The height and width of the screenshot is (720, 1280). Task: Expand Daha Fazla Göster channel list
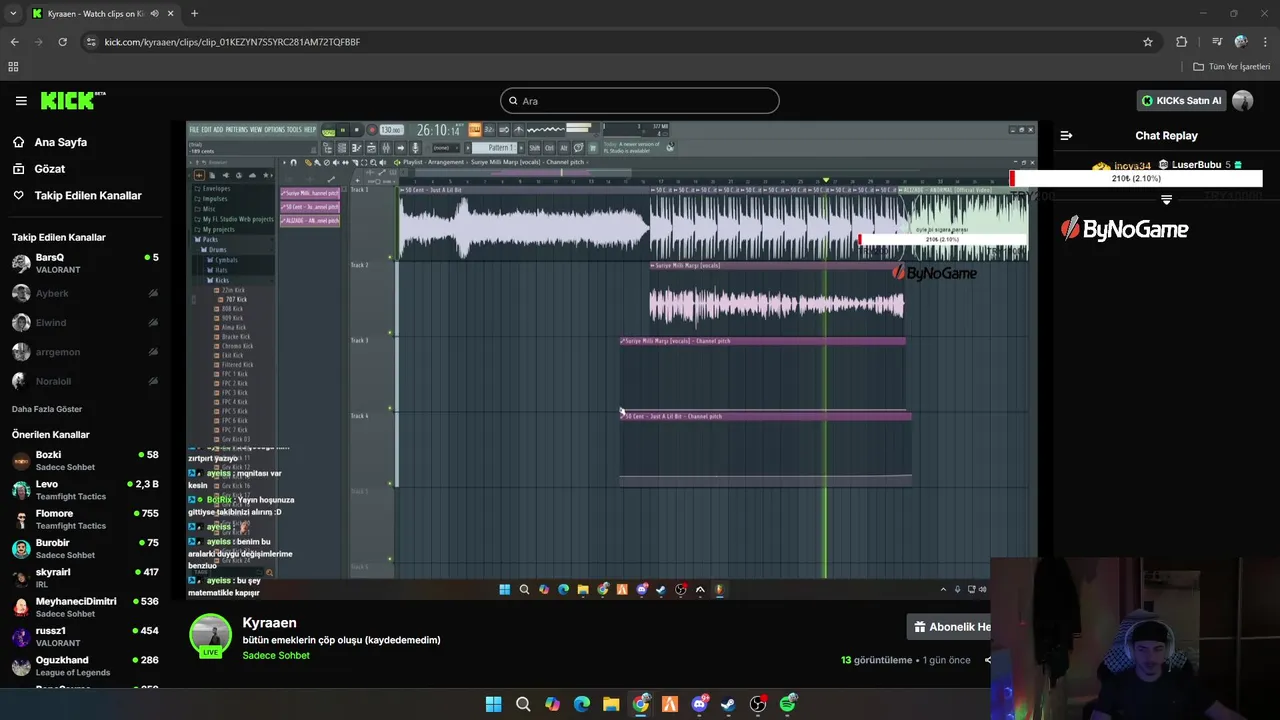47,409
